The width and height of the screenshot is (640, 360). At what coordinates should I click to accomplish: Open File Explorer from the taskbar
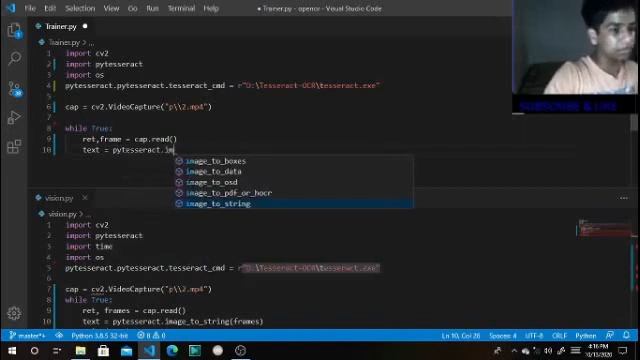tap(80, 351)
